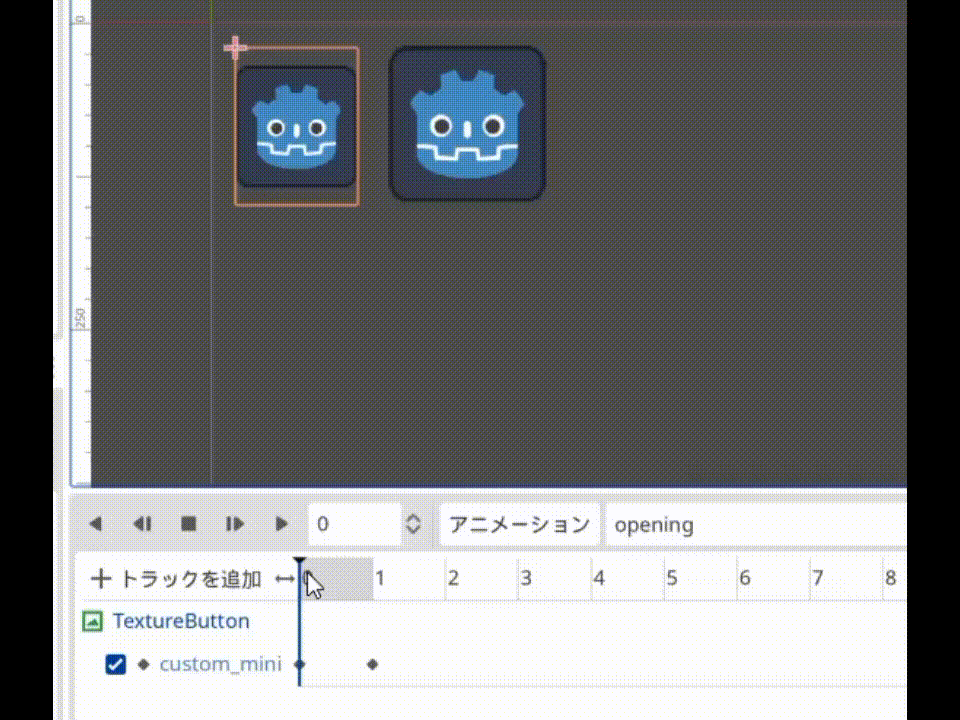960x720 pixels.
Task: Select the TextureButton track node
Action: [x=181, y=621]
